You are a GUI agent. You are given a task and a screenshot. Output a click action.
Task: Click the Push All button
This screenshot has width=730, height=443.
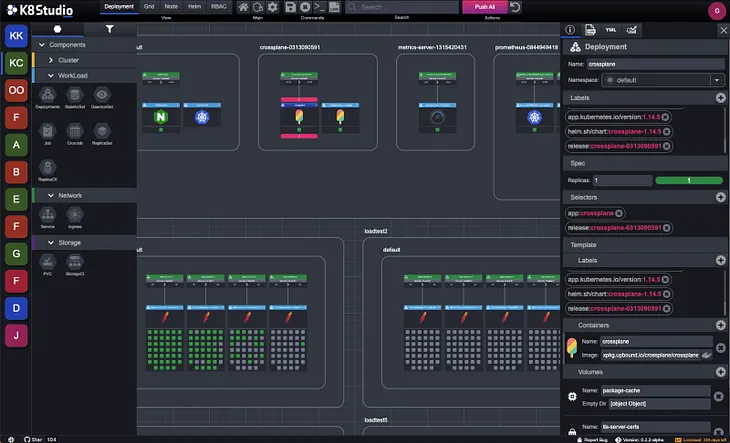[x=485, y=7]
